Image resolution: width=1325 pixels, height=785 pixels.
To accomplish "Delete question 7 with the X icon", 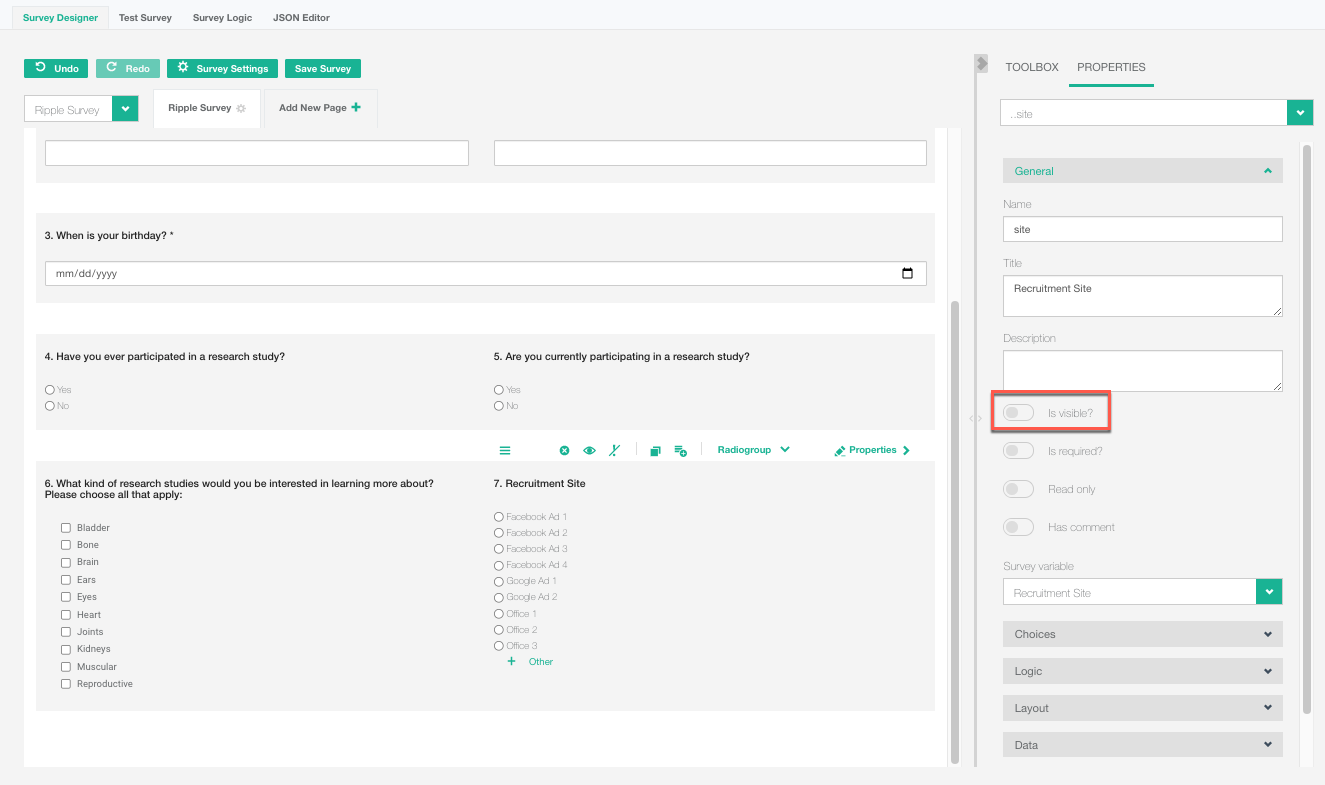I will [x=564, y=451].
